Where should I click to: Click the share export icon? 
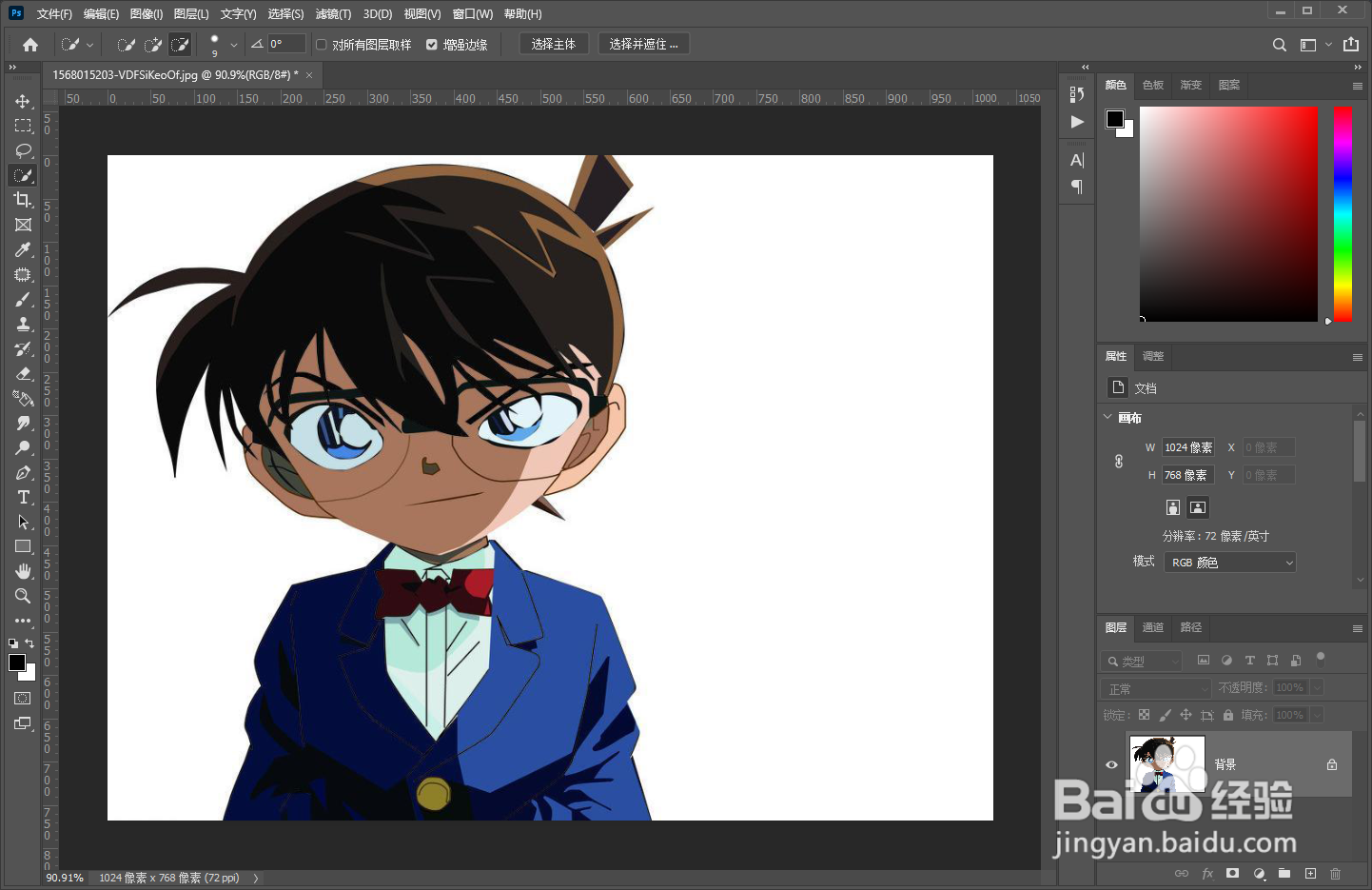coord(1351,45)
